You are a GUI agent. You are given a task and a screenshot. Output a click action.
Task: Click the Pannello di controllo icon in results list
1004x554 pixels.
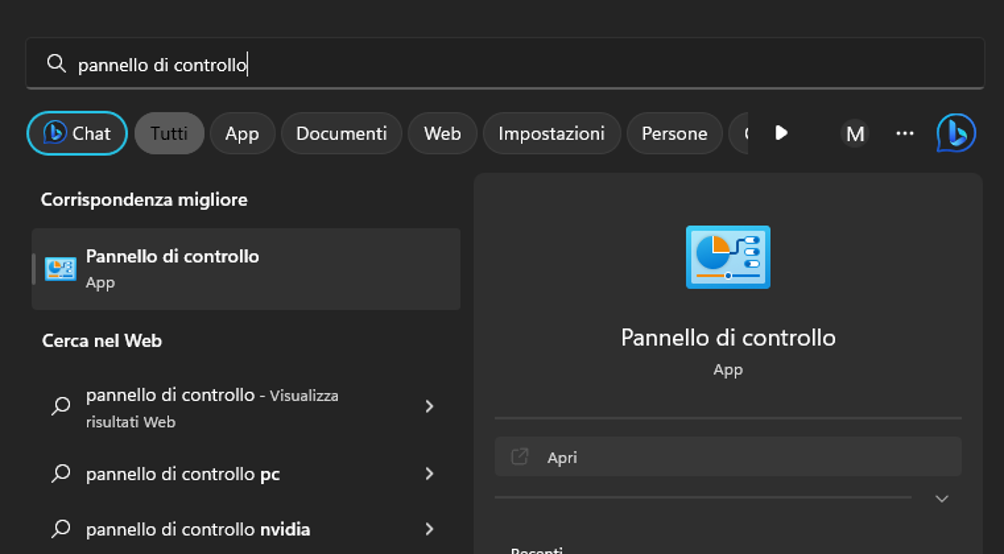click(x=61, y=269)
